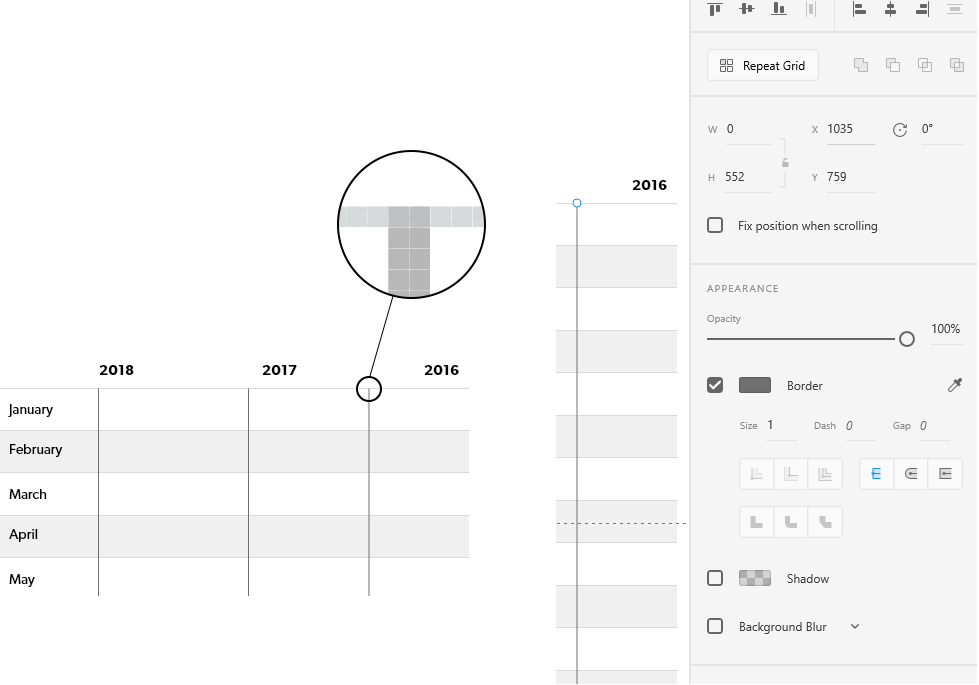Uncheck the Border option

(715, 385)
